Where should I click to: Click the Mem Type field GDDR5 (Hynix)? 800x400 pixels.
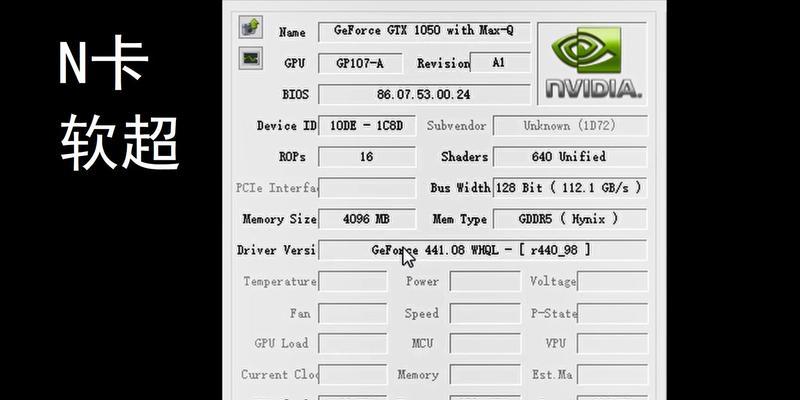pos(570,219)
